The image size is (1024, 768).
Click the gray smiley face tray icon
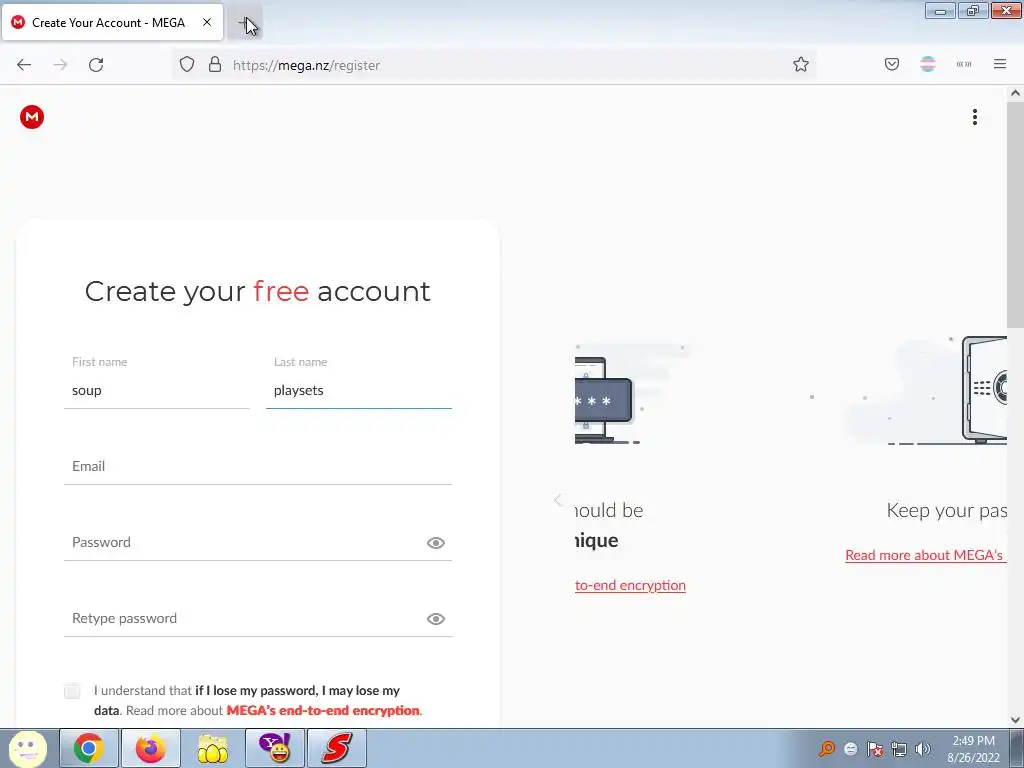pyautogui.click(x=850, y=749)
